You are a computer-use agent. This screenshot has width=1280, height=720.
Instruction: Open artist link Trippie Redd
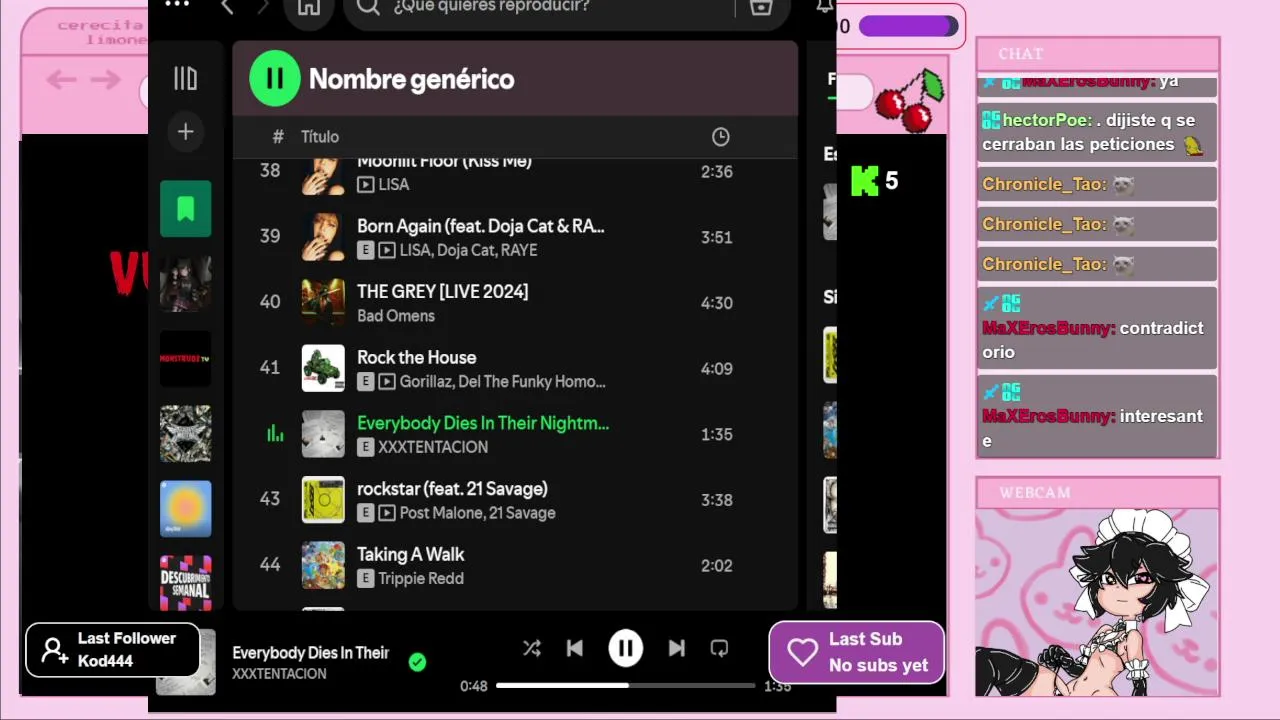click(x=420, y=578)
